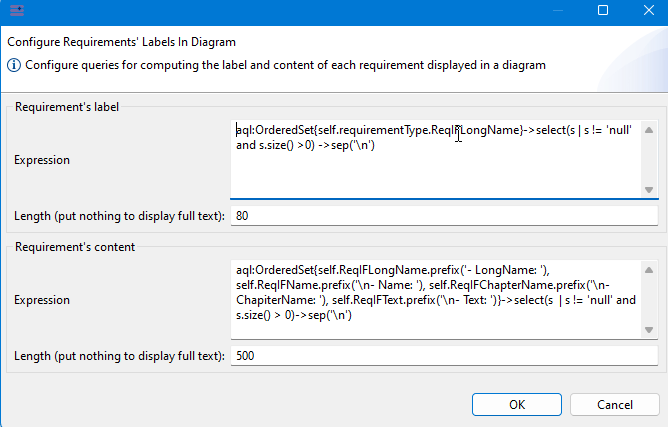This screenshot has height=427, width=668.
Task: Select the Length field containing 500
Action: pos(443,355)
